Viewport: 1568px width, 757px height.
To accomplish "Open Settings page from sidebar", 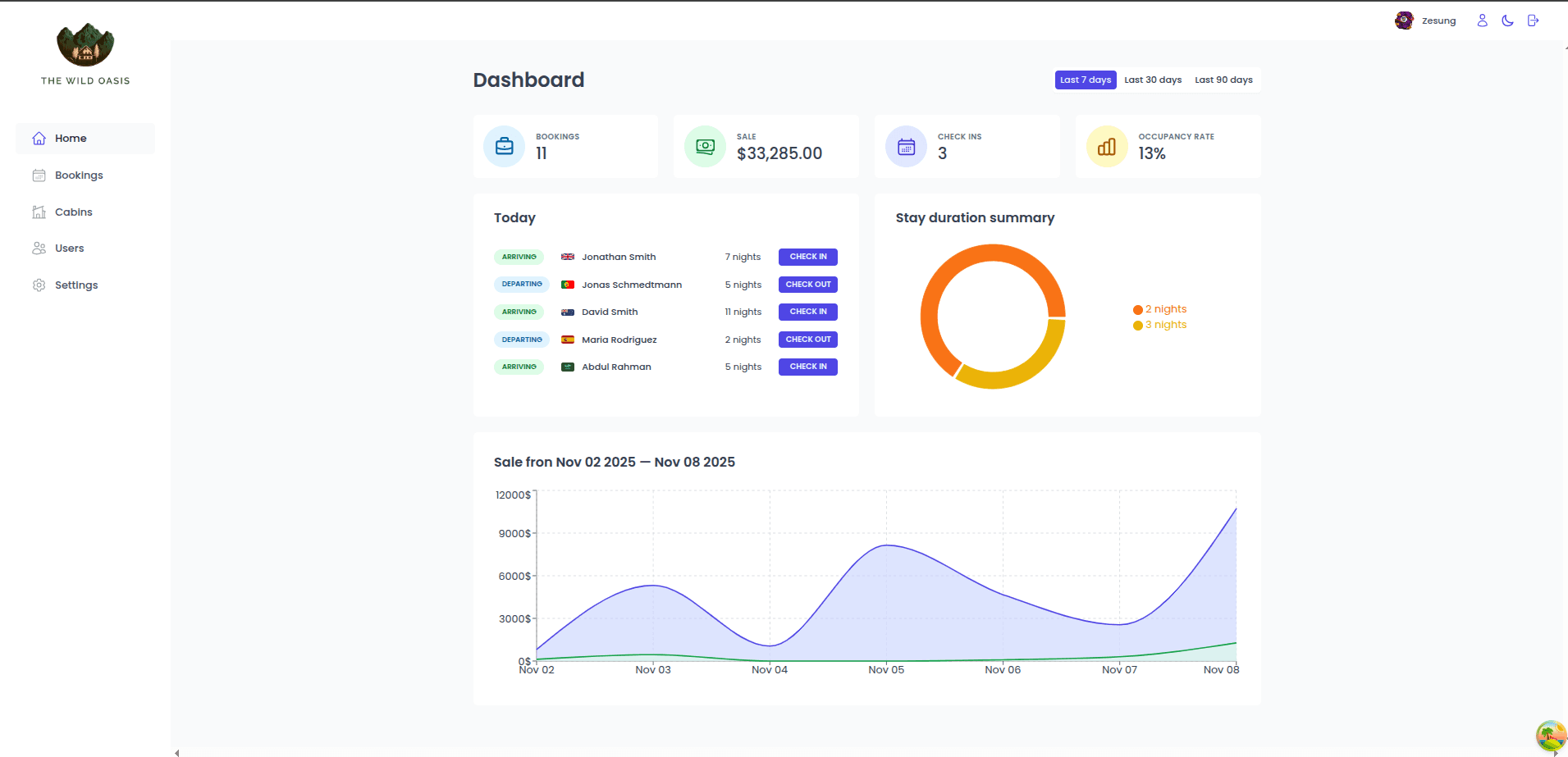I will pyautogui.click(x=85, y=285).
